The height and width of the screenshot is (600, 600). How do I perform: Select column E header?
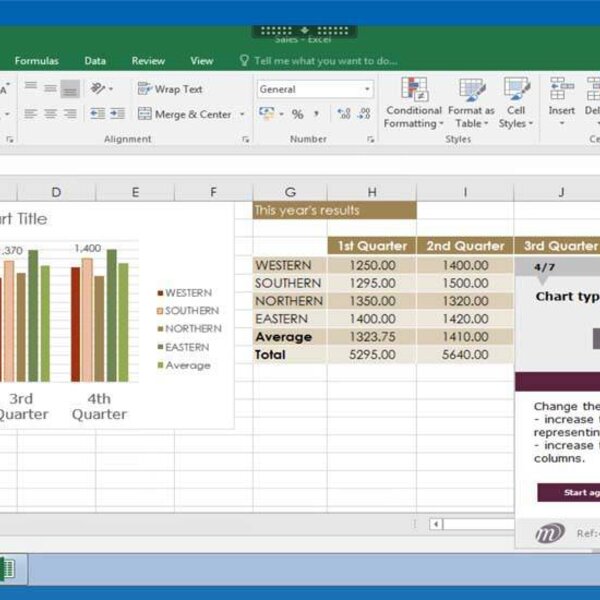[x=135, y=192]
